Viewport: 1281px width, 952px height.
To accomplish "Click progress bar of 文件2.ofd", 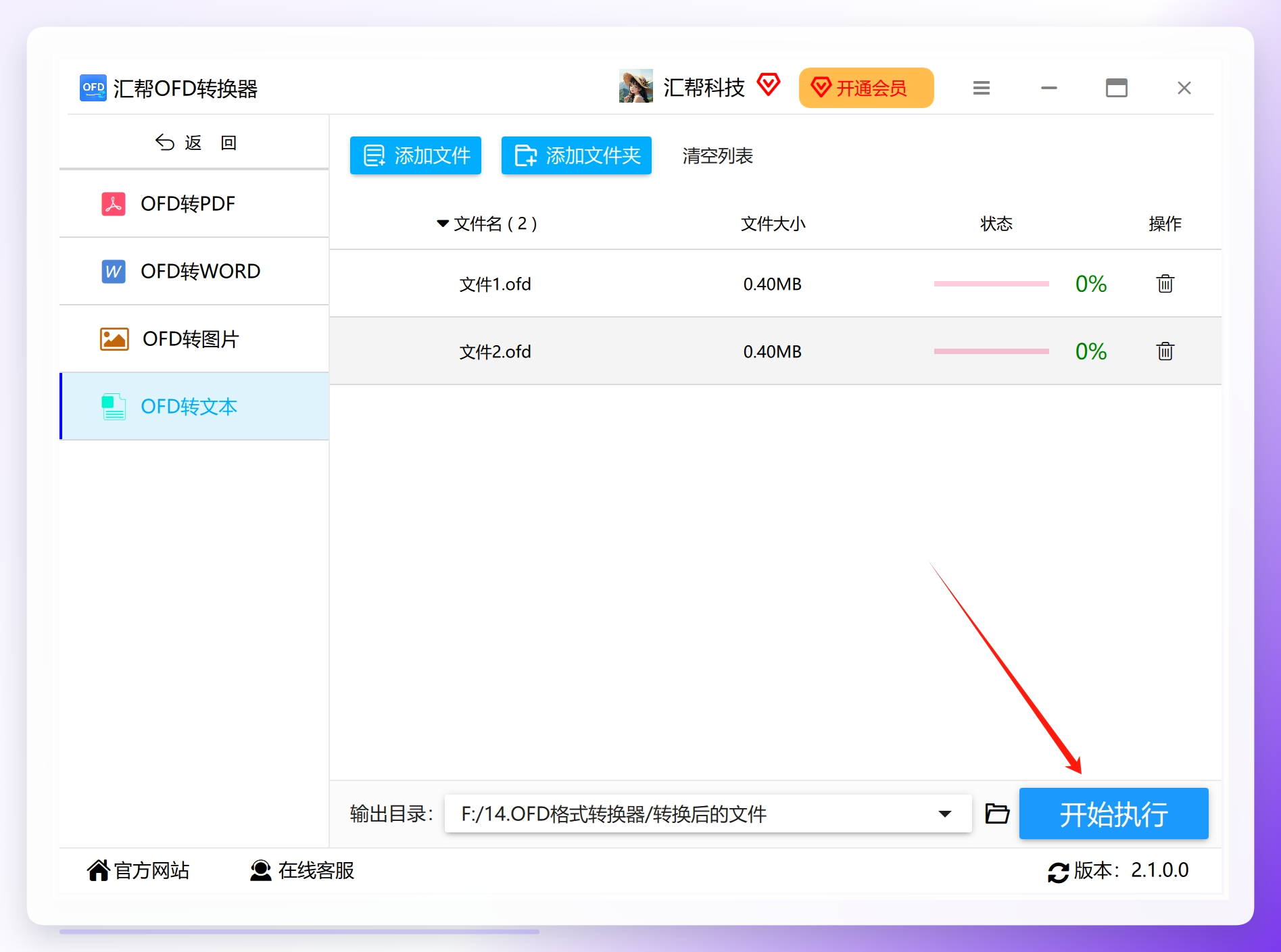I will [992, 351].
